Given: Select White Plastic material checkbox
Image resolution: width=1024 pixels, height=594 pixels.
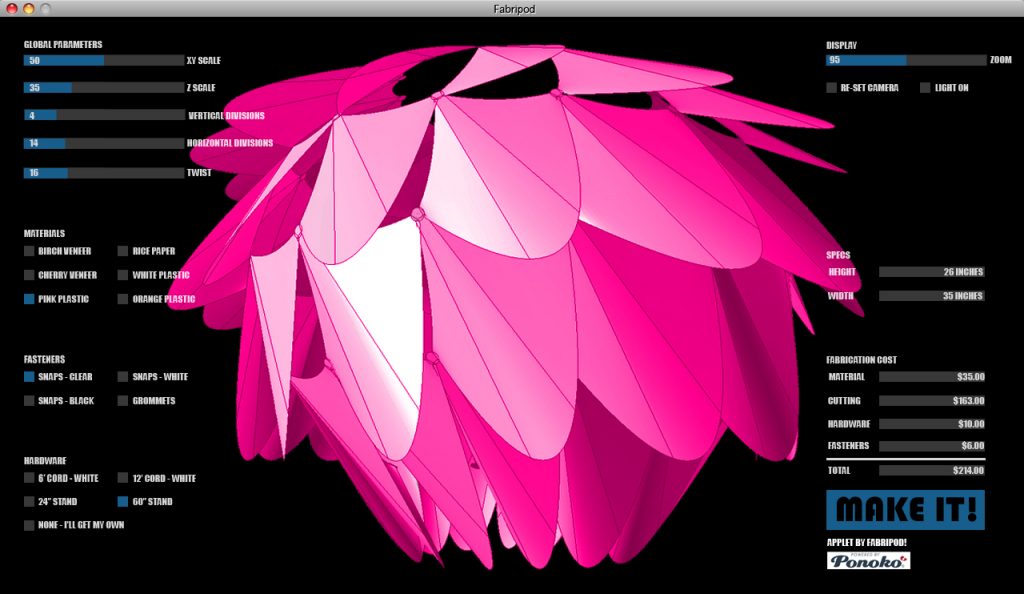Looking at the screenshot, I should click(x=123, y=275).
